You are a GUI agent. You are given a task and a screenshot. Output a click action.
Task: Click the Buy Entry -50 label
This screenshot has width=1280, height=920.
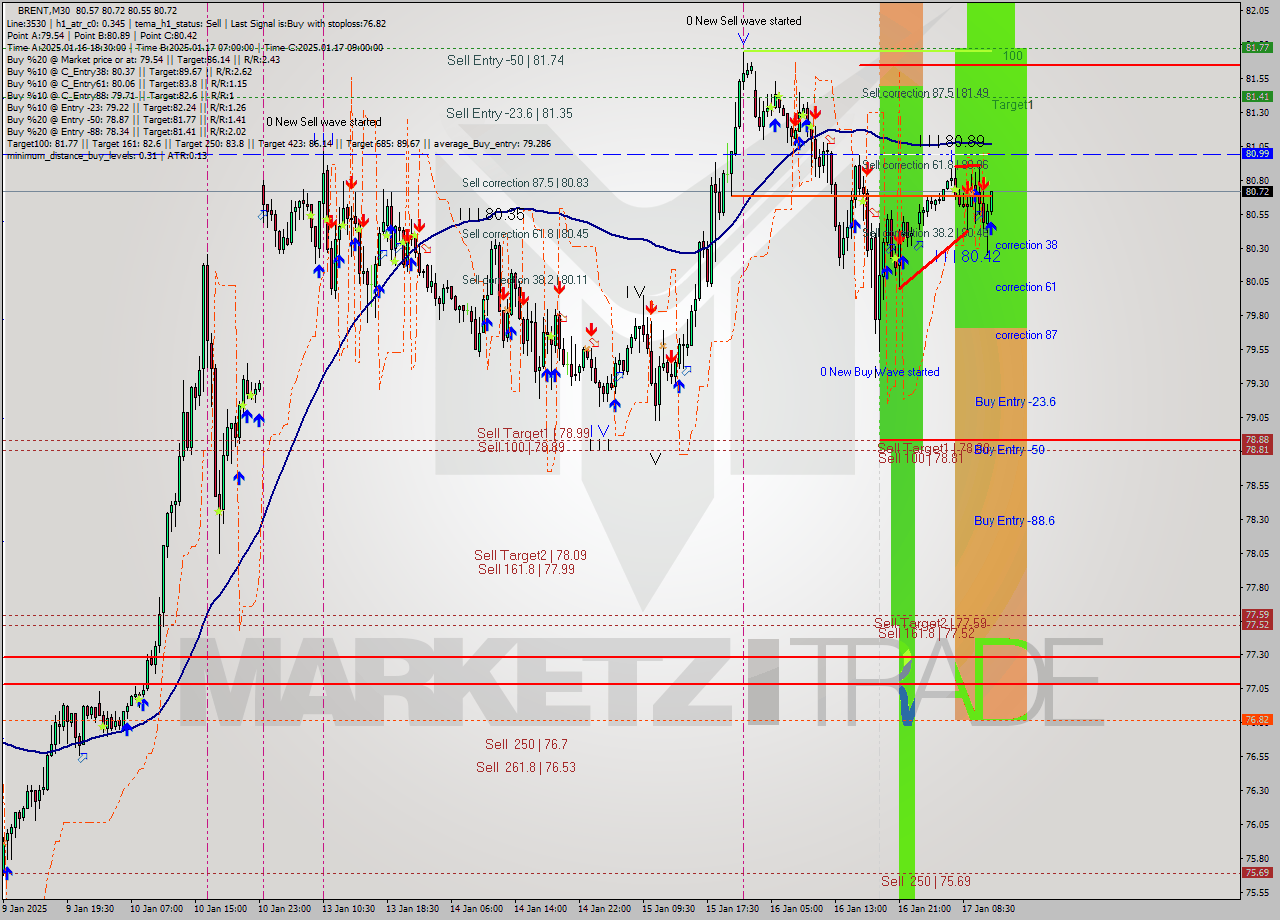click(x=1010, y=450)
